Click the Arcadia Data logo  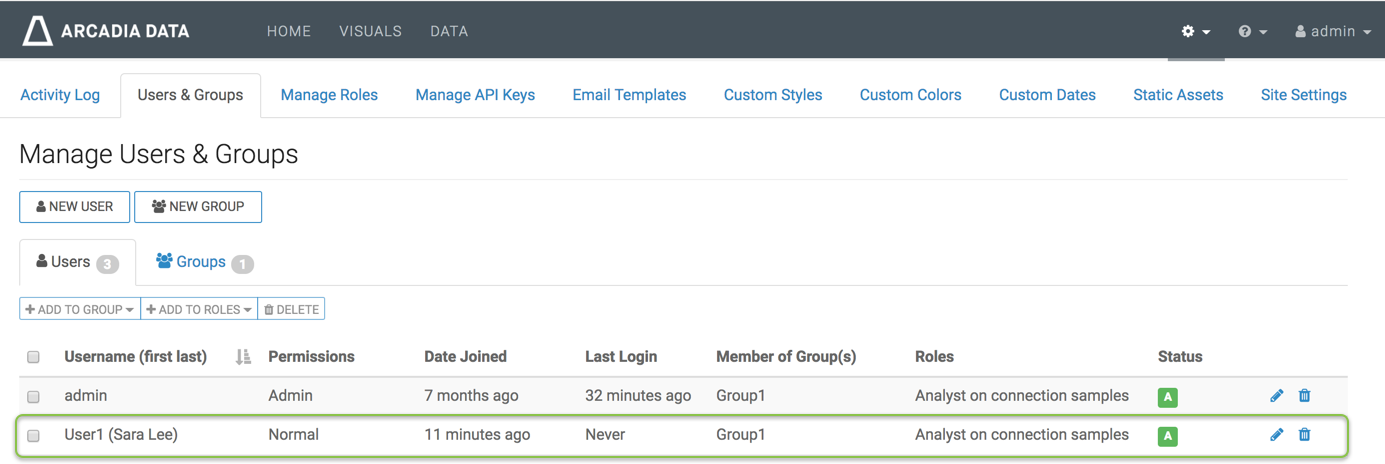[x=106, y=31]
